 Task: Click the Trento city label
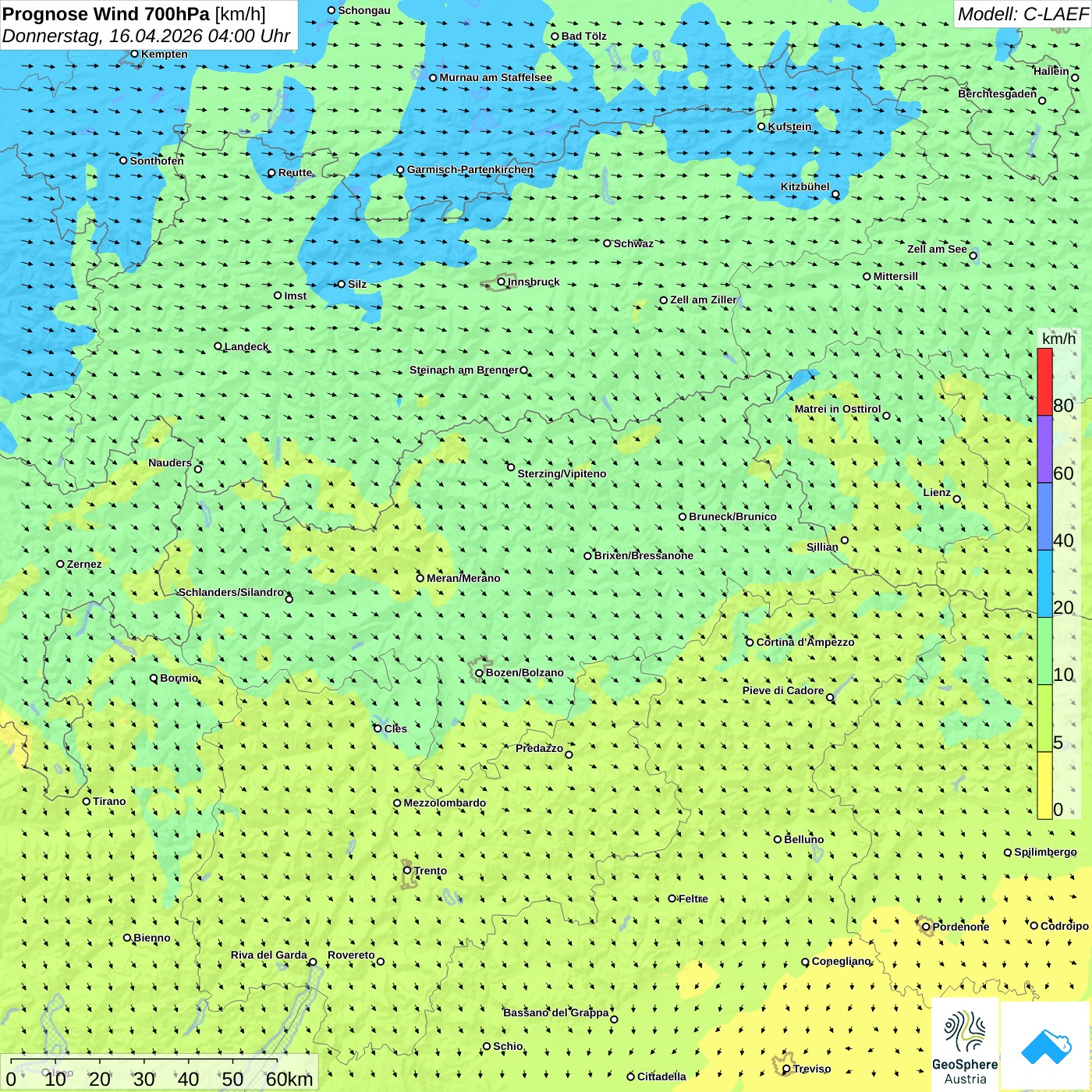pyautogui.click(x=431, y=870)
